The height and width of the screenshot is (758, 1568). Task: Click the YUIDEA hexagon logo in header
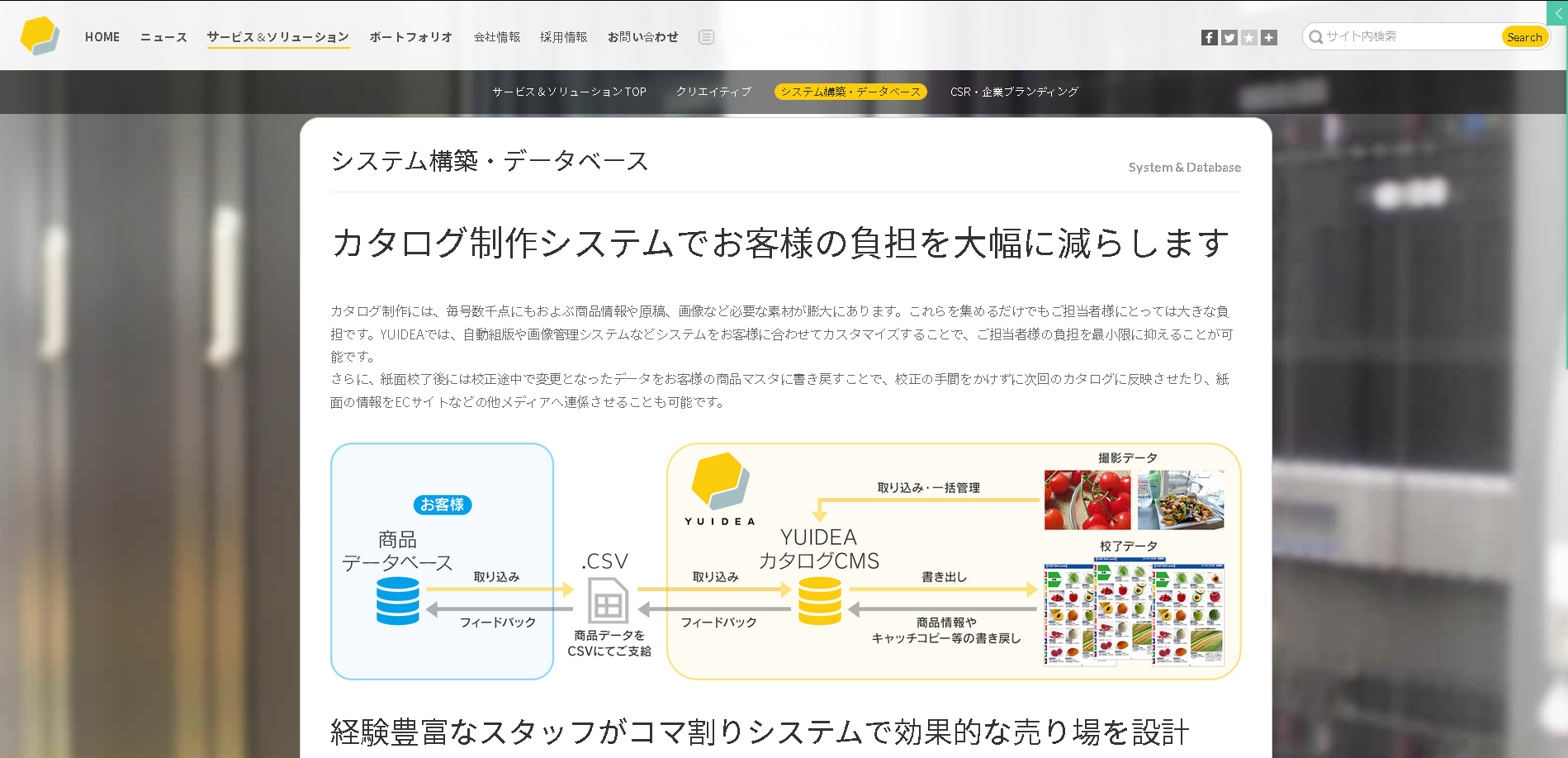coord(40,35)
